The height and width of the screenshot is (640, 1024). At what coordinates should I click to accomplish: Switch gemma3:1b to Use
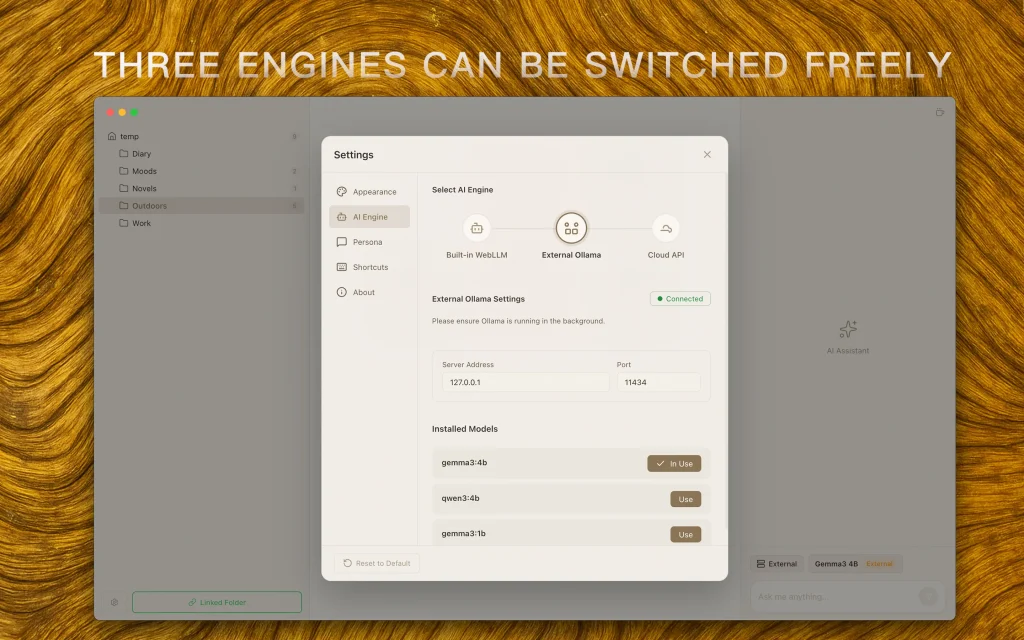[x=685, y=533]
